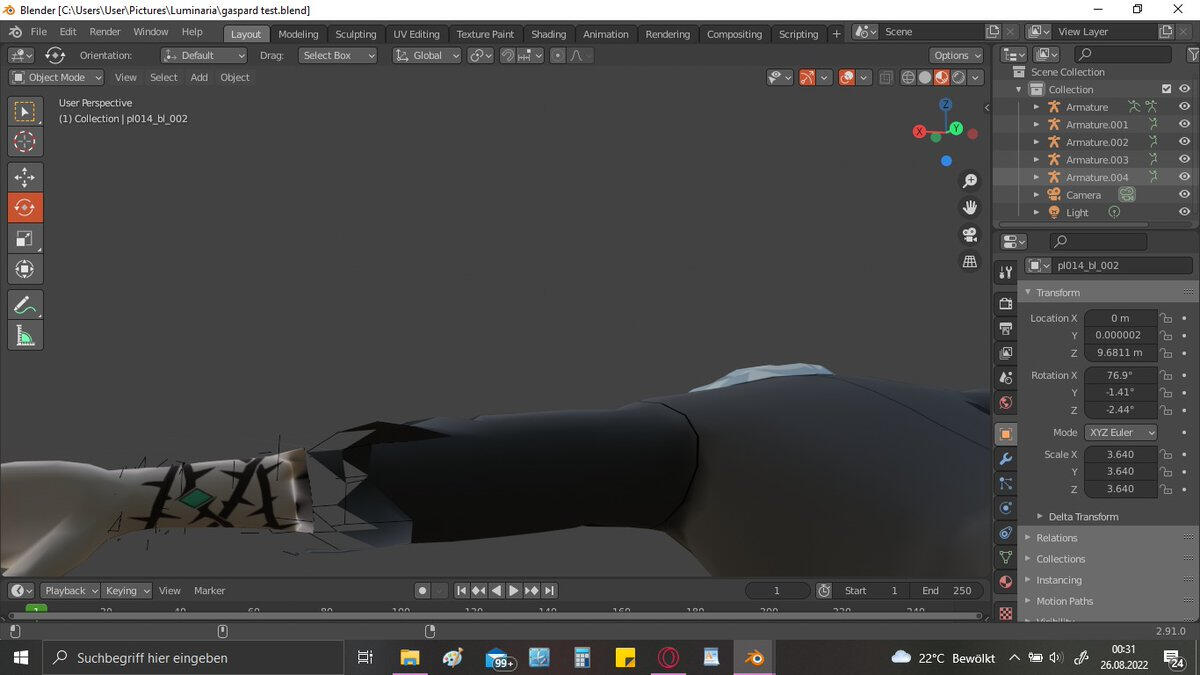Toggle orthographic perspective grid icon
Viewport: 1200px width, 675px height.
969,261
